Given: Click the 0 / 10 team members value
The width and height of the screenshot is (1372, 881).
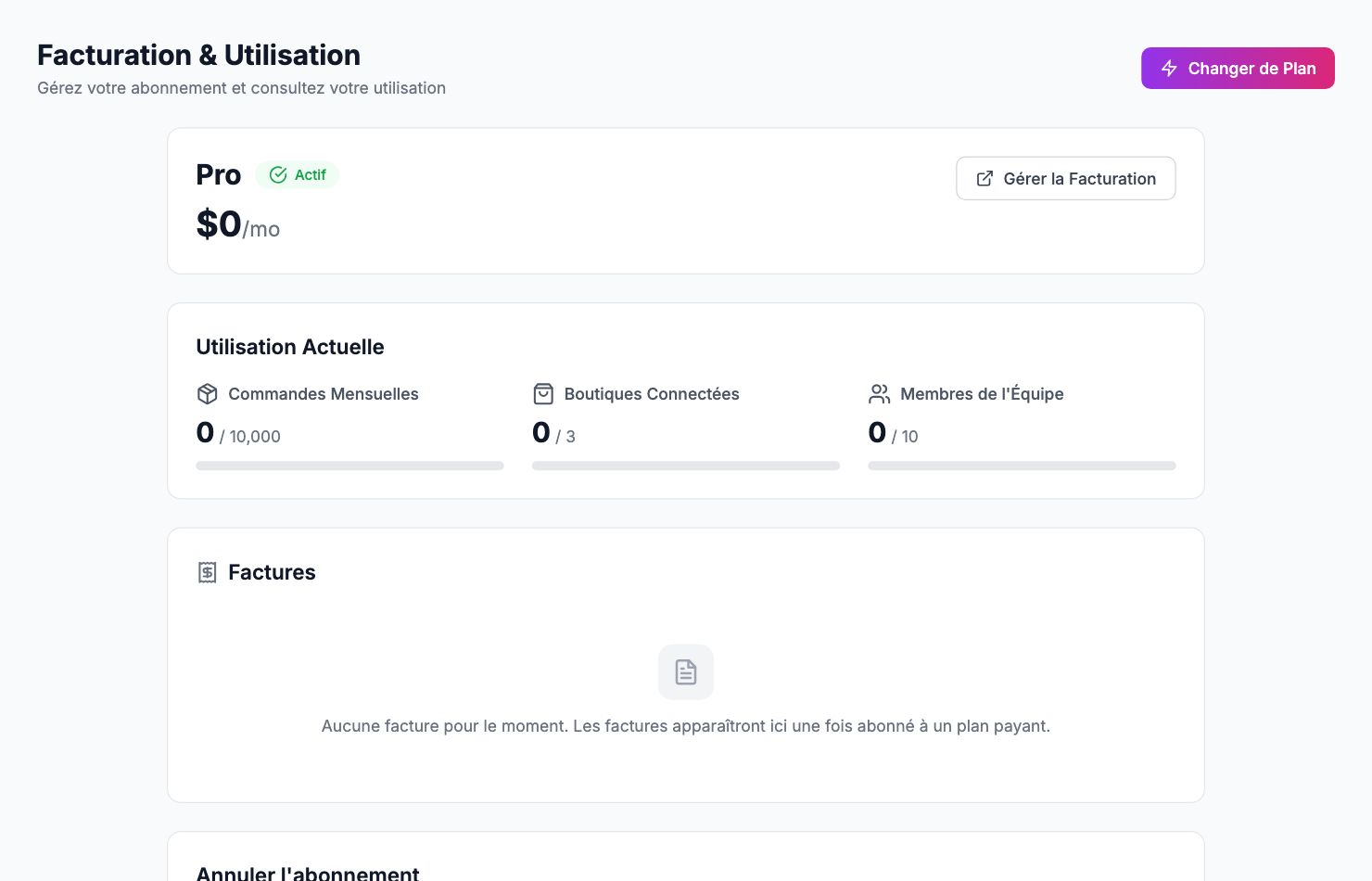Looking at the screenshot, I should click(x=893, y=433).
